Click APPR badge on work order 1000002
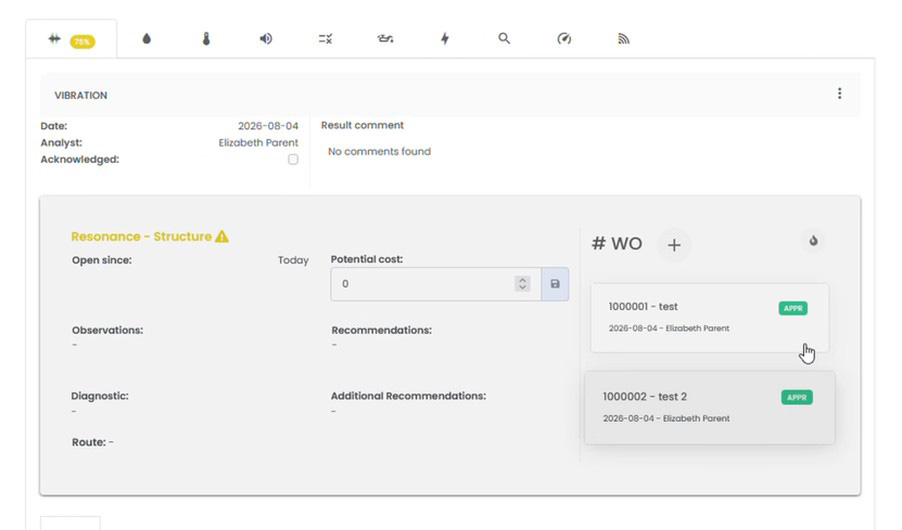This screenshot has width=902, height=530. pyautogui.click(x=797, y=398)
